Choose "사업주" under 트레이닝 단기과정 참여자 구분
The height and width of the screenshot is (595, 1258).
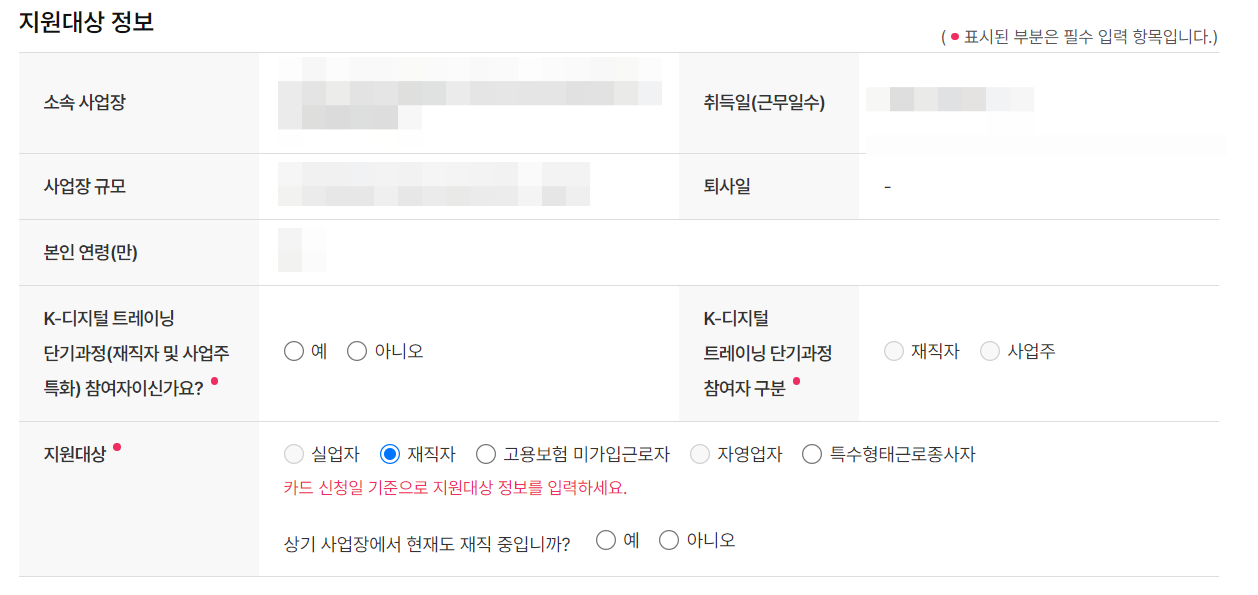(989, 350)
